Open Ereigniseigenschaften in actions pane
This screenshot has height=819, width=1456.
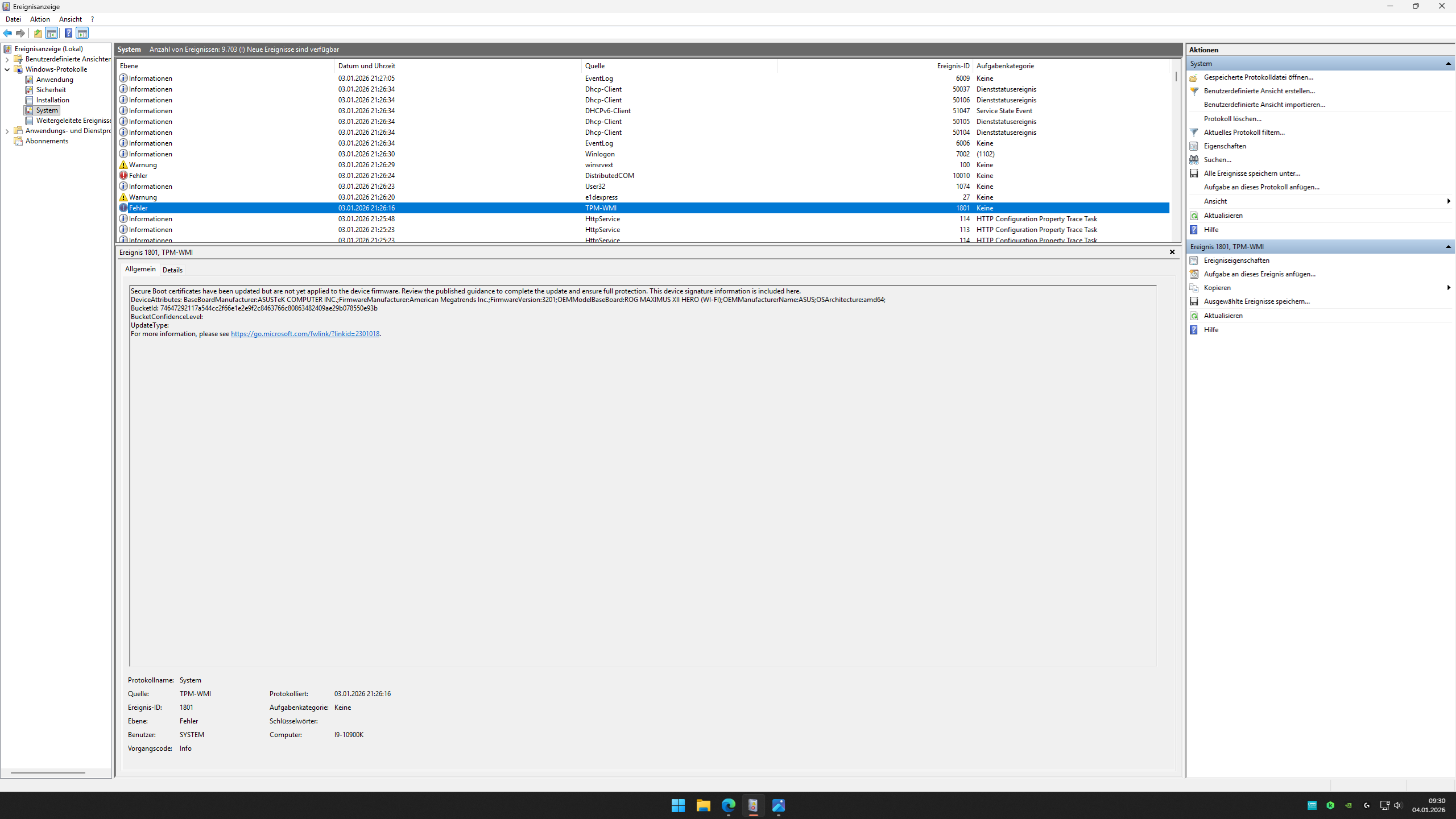pyautogui.click(x=1236, y=260)
